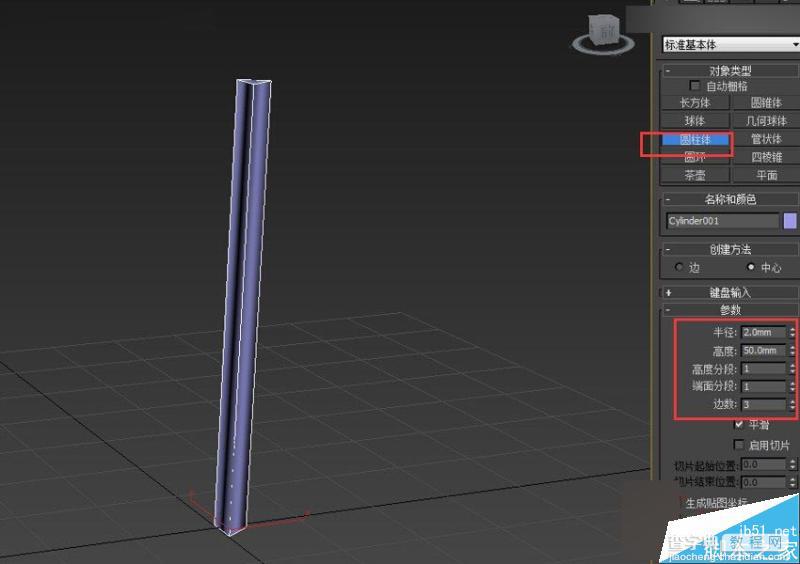The image size is (800, 564).
Task: Collapse the 创建方法 rollout
Action: point(668,250)
